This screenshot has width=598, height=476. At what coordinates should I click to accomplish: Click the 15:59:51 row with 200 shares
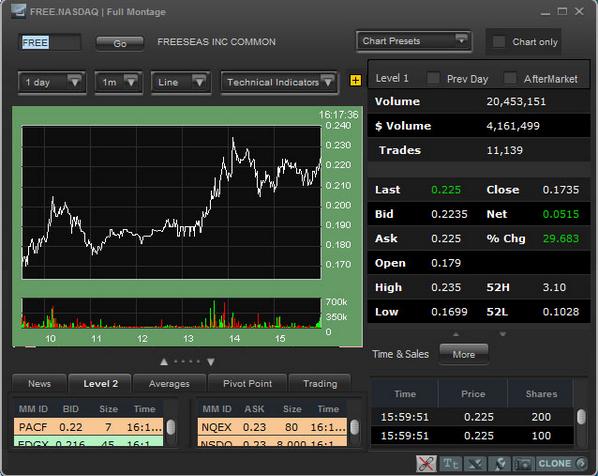472,417
